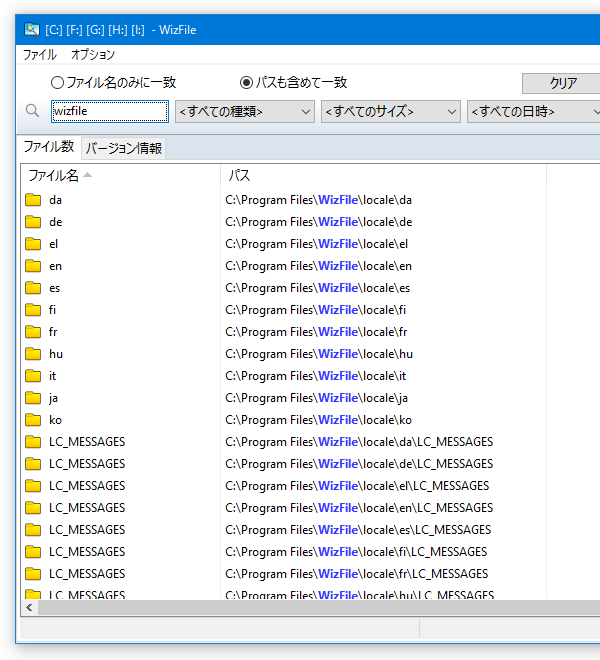Click folder icon for locale\de\LC_MESSAGES row
Image resolution: width=600 pixels, height=660 pixels.
click(33, 463)
